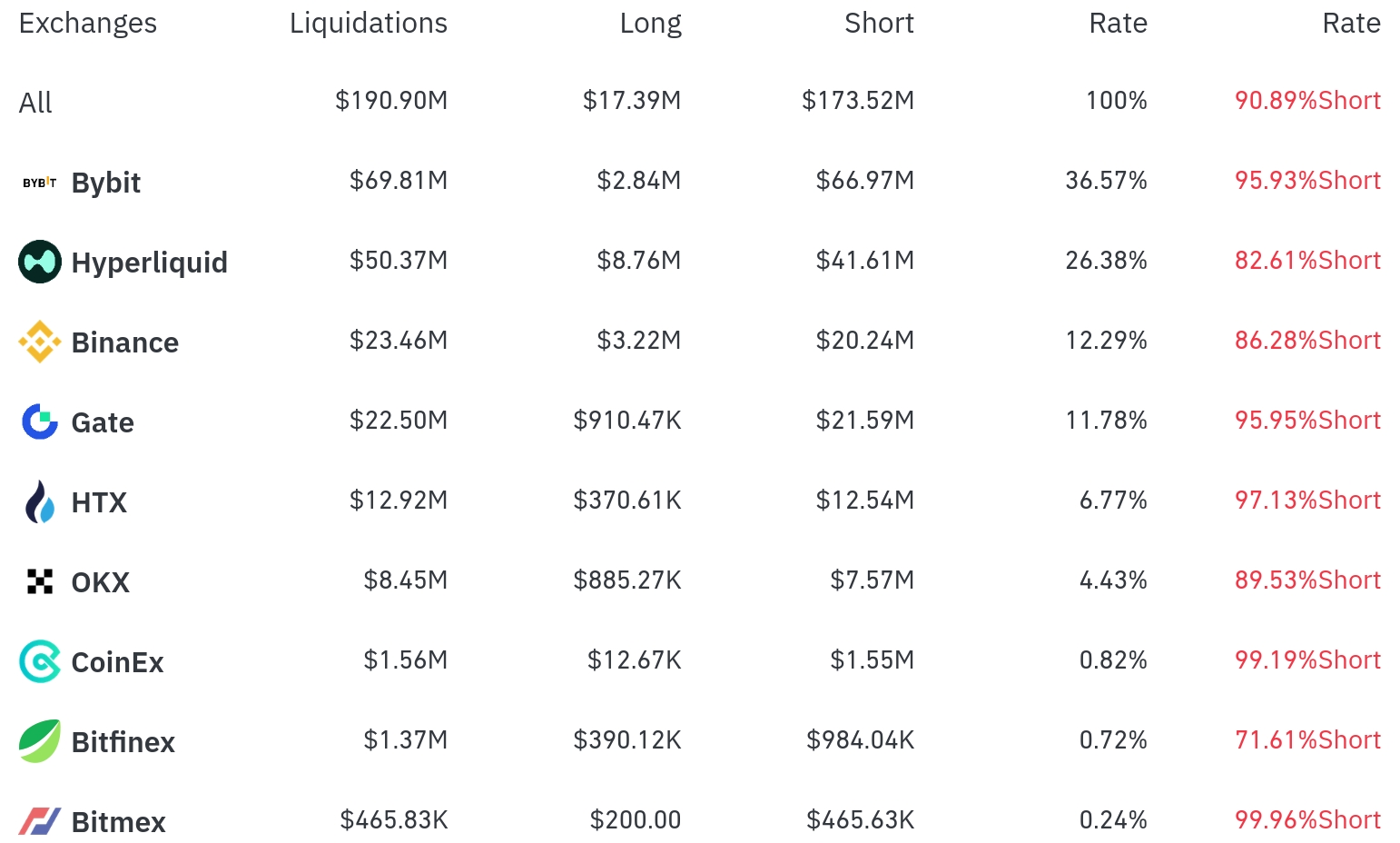Click the Bybit exchange logo icon
This screenshot has width=1400, height=843.
tap(39, 183)
